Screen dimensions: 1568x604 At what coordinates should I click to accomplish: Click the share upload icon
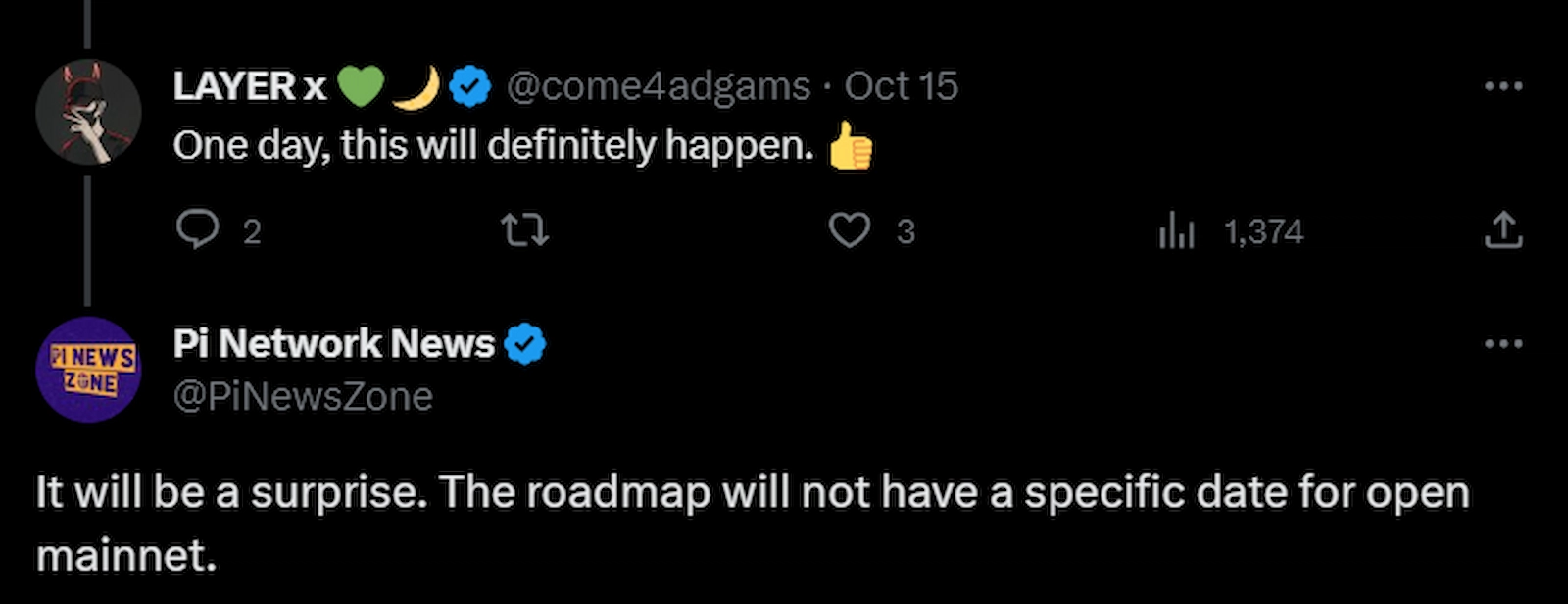[x=1503, y=231]
